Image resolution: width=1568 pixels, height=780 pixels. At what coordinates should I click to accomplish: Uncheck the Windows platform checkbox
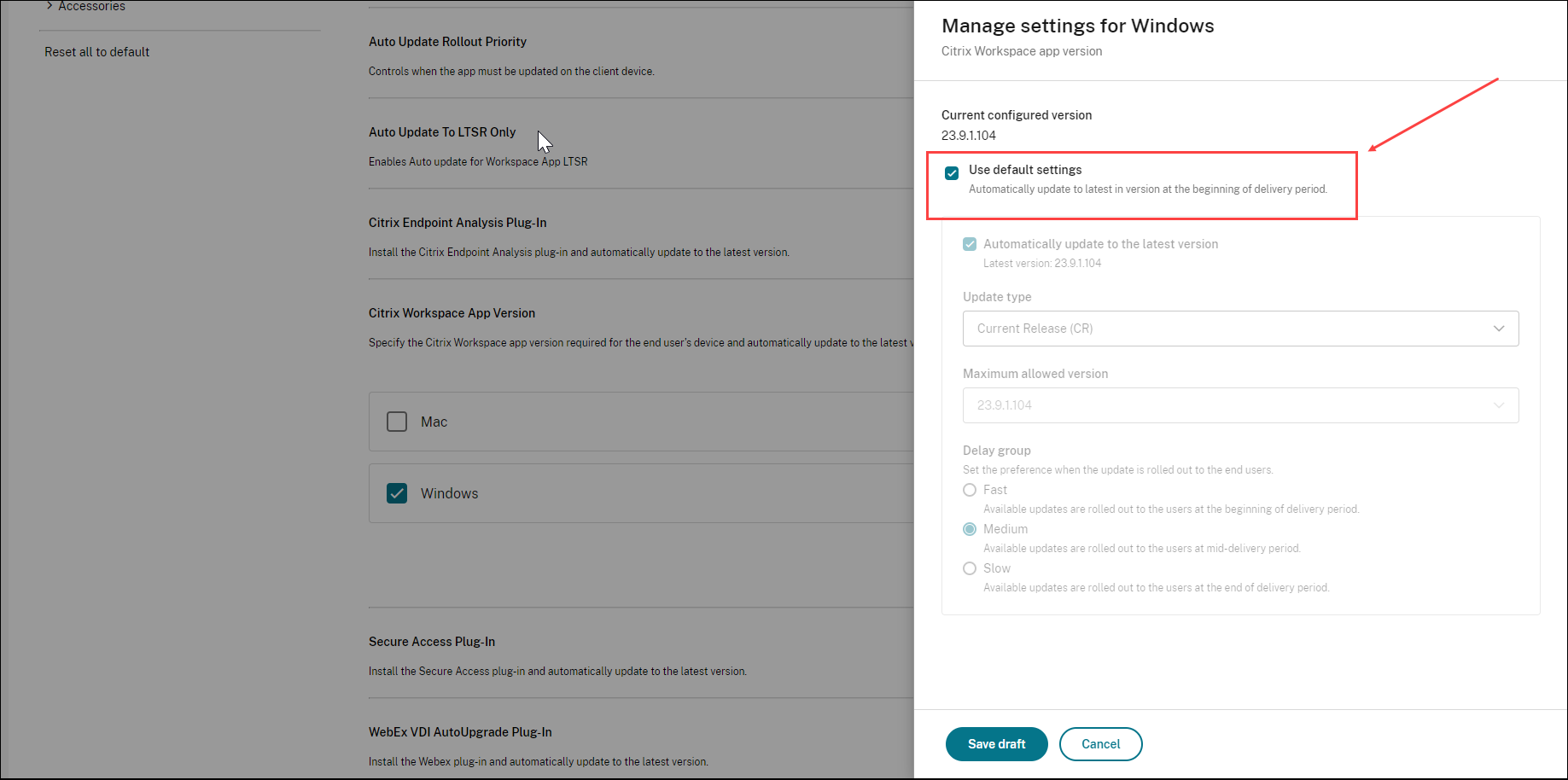(x=397, y=493)
